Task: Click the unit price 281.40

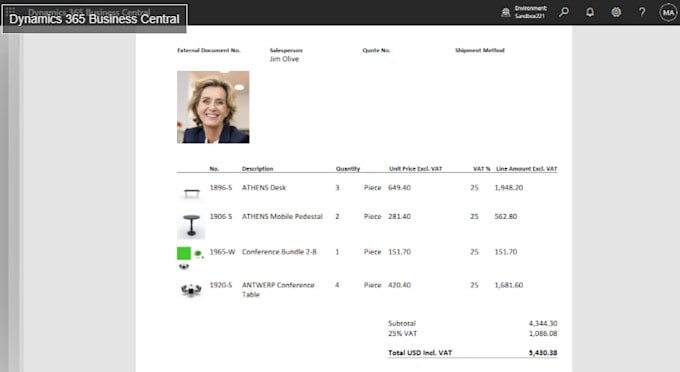Action: click(399, 216)
